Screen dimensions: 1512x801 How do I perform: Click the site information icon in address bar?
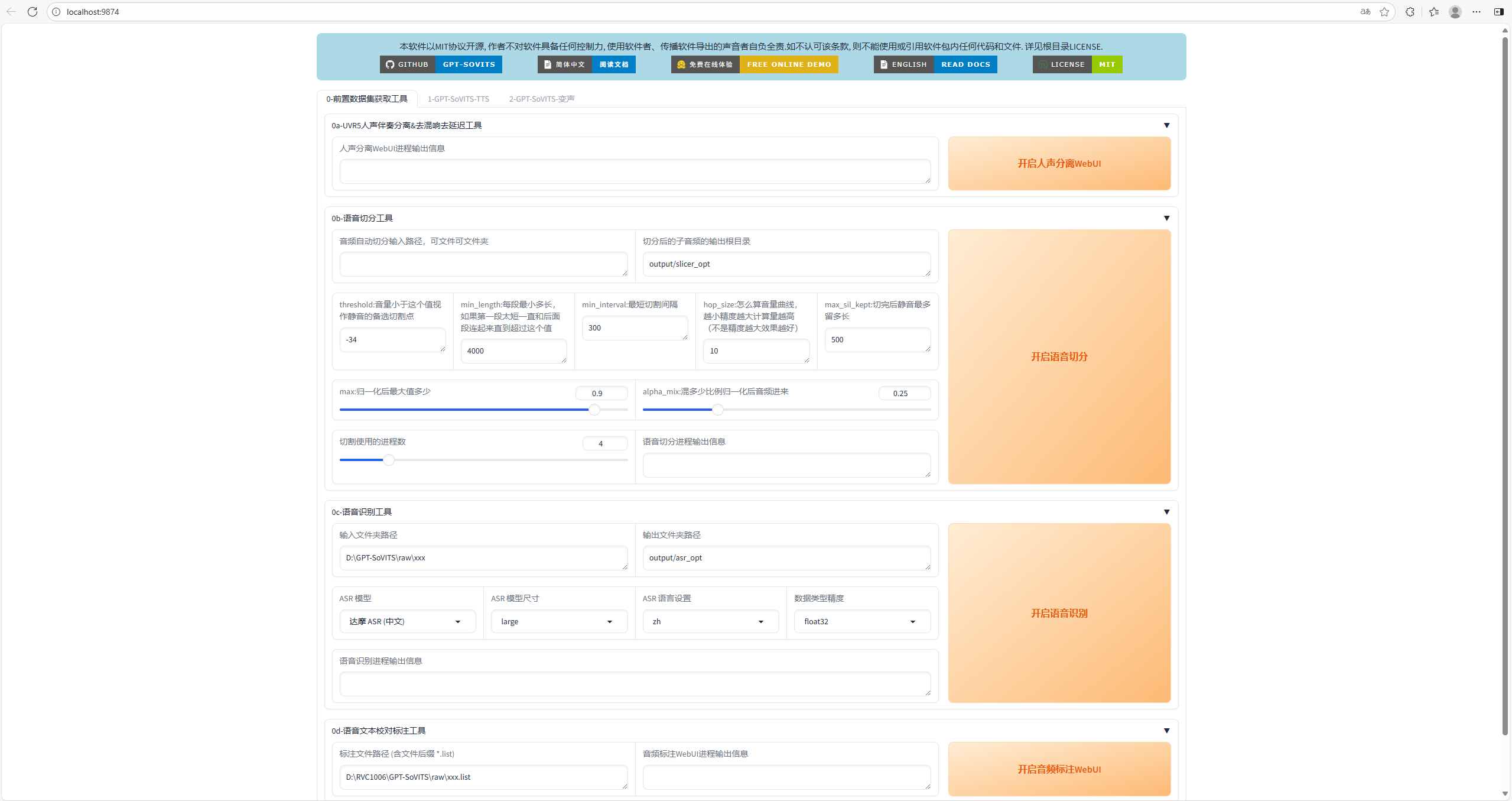56,12
